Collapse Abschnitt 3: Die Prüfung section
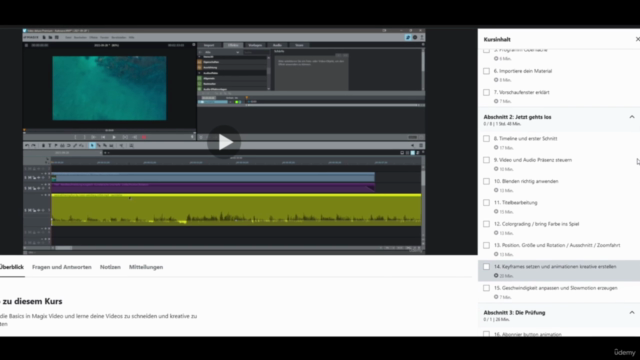The height and width of the screenshot is (360, 640). pos(632,313)
